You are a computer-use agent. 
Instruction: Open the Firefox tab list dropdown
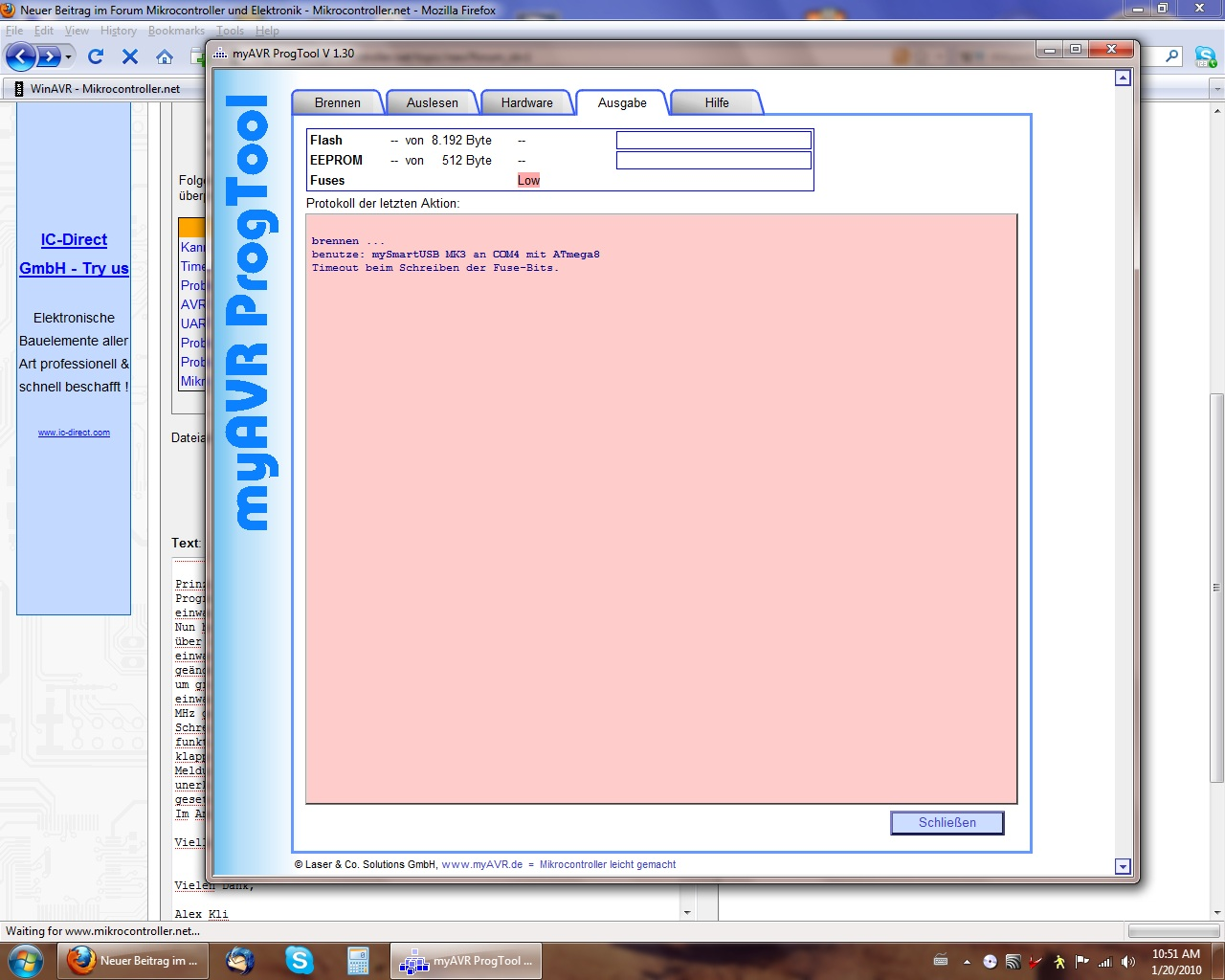pyautogui.click(x=1216, y=89)
